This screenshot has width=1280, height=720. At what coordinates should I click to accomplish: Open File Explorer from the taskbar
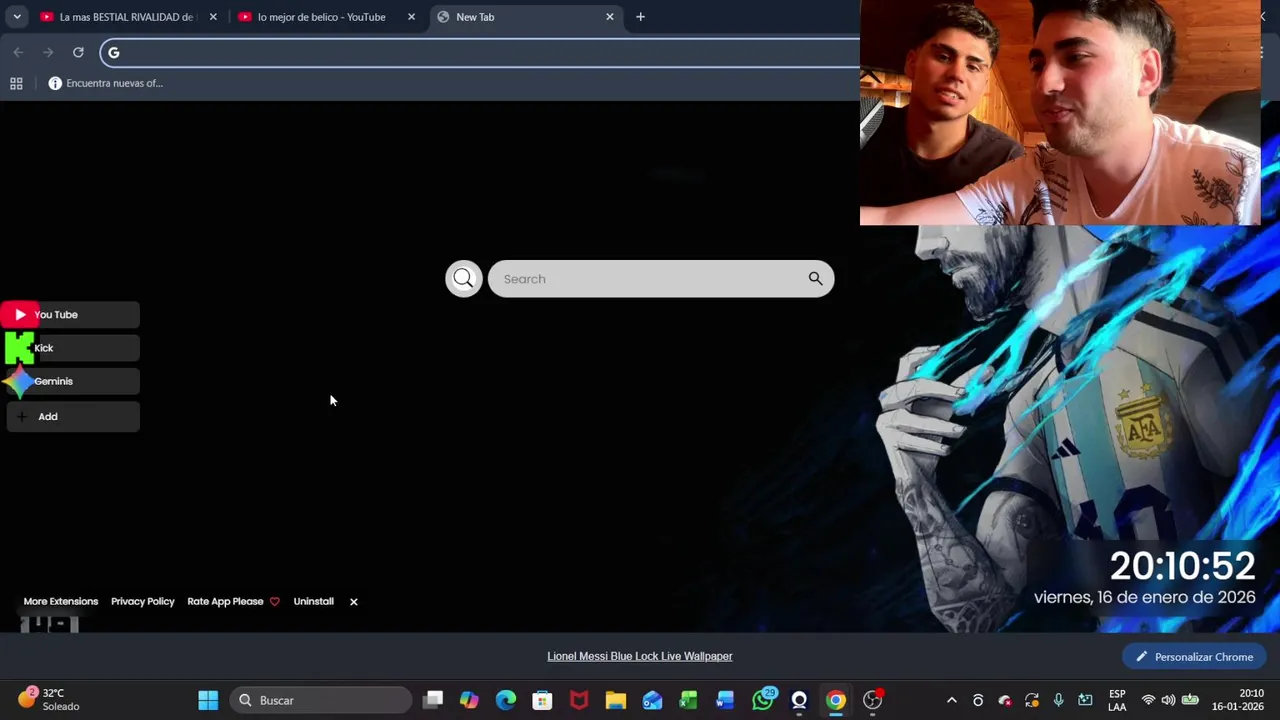pos(615,700)
